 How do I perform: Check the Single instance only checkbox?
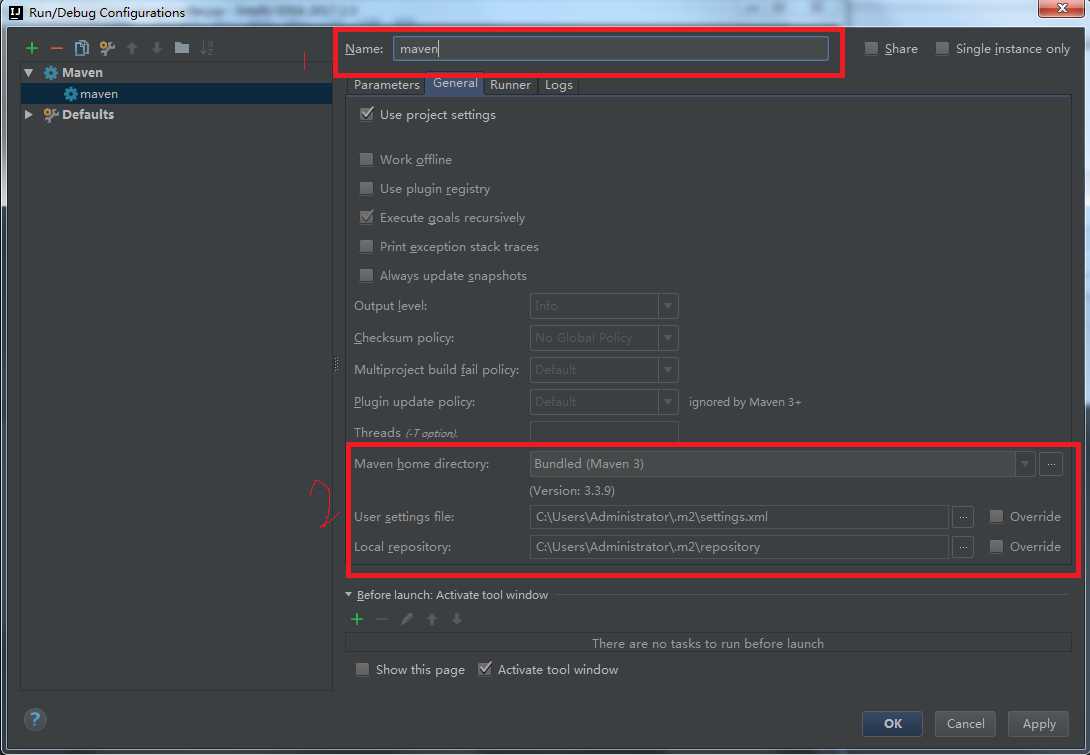pyautogui.click(x=942, y=48)
